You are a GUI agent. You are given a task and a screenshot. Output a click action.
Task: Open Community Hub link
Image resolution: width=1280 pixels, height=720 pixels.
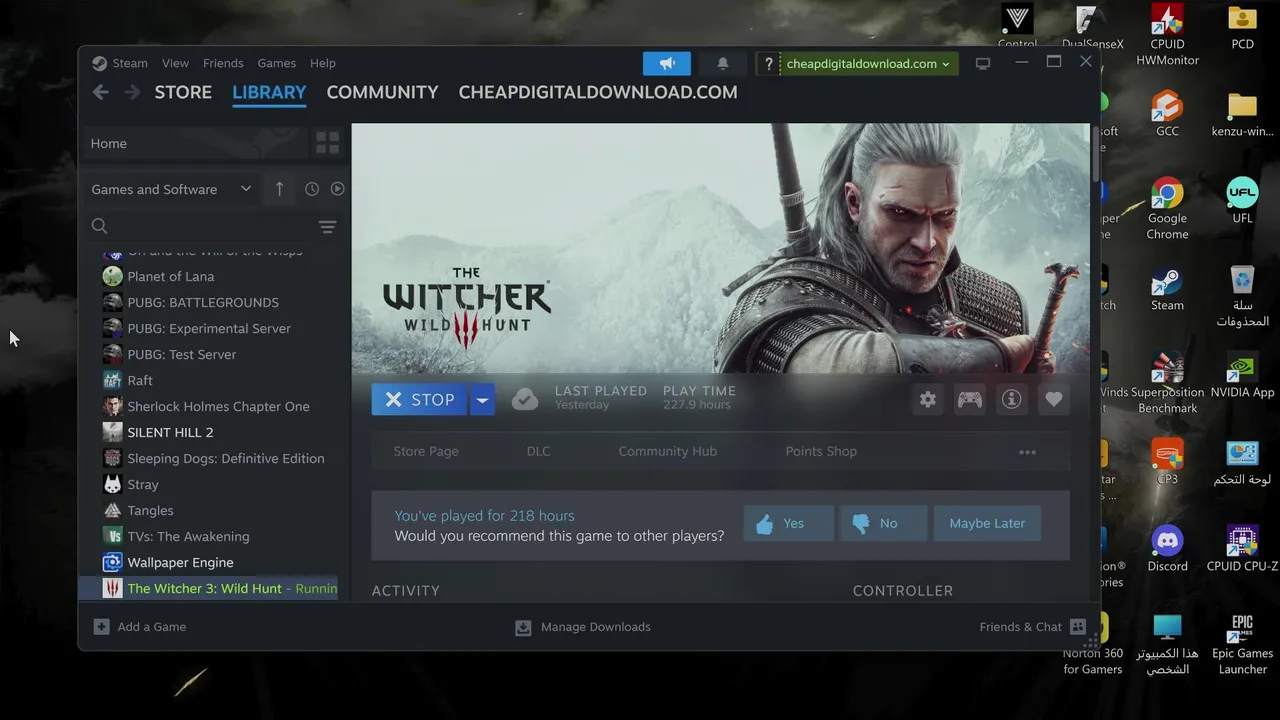coord(667,451)
